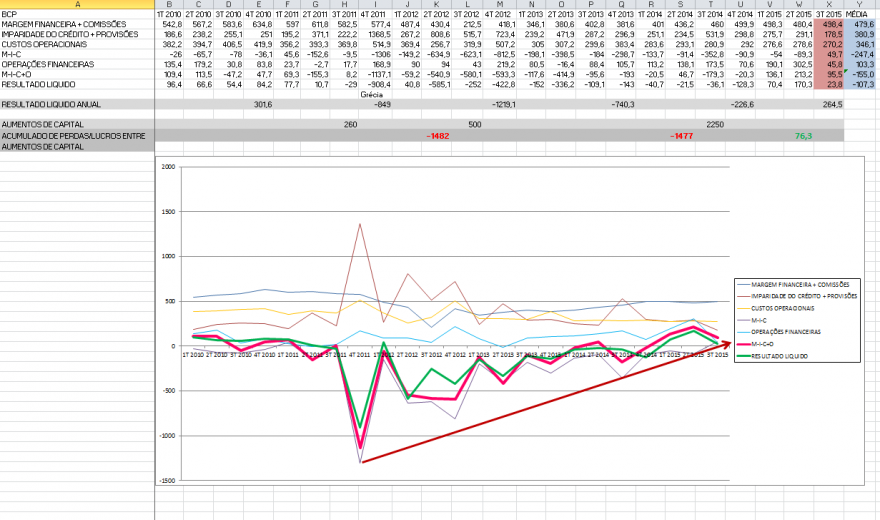Select capital increase cell 500
Image resolution: width=880 pixels, height=520 pixels.
click(x=468, y=125)
